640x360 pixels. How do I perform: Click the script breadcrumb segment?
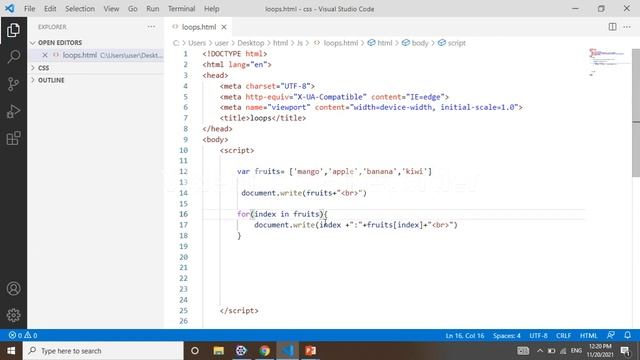click(x=456, y=43)
